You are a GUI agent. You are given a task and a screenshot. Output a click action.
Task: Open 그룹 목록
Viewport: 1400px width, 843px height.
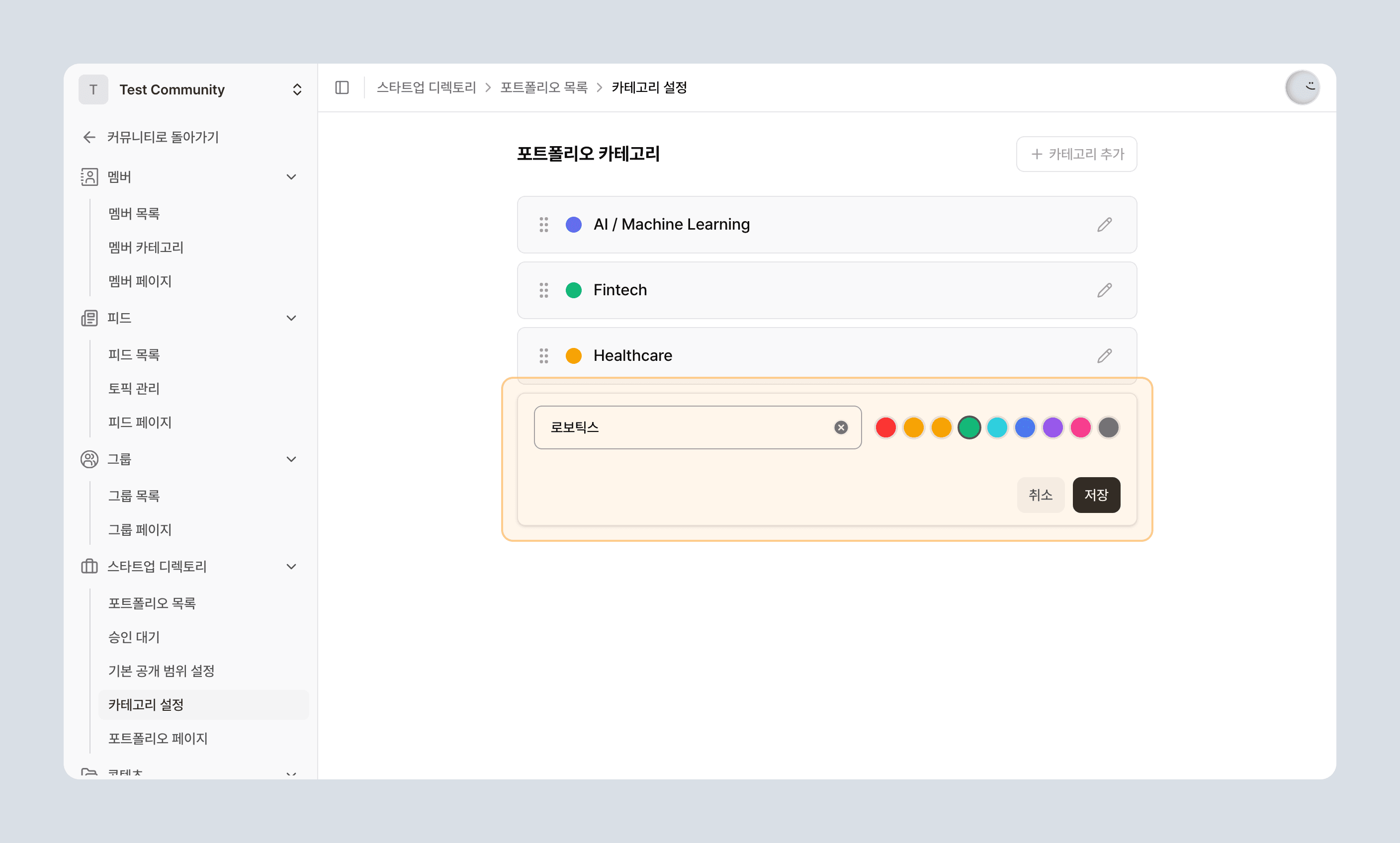point(134,496)
